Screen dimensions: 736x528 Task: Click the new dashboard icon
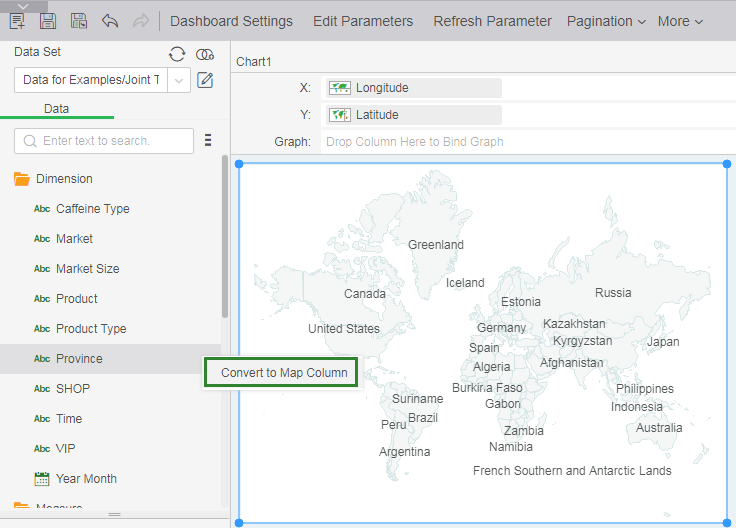17,21
